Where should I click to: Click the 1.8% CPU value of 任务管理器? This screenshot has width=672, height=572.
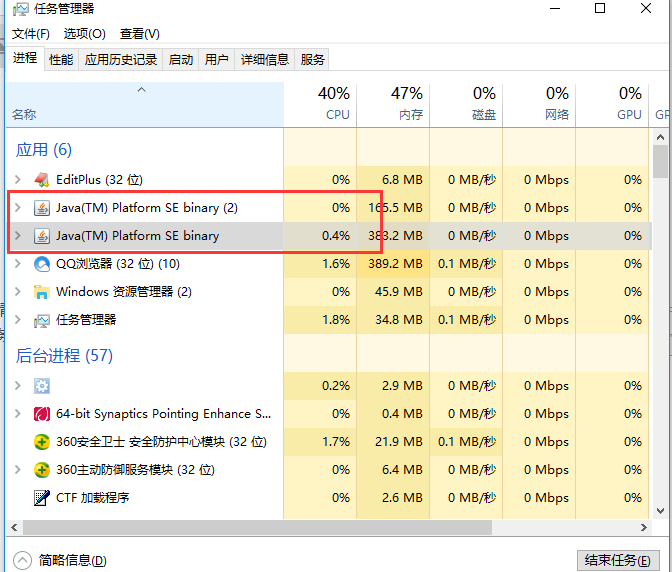tap(336, 320)
